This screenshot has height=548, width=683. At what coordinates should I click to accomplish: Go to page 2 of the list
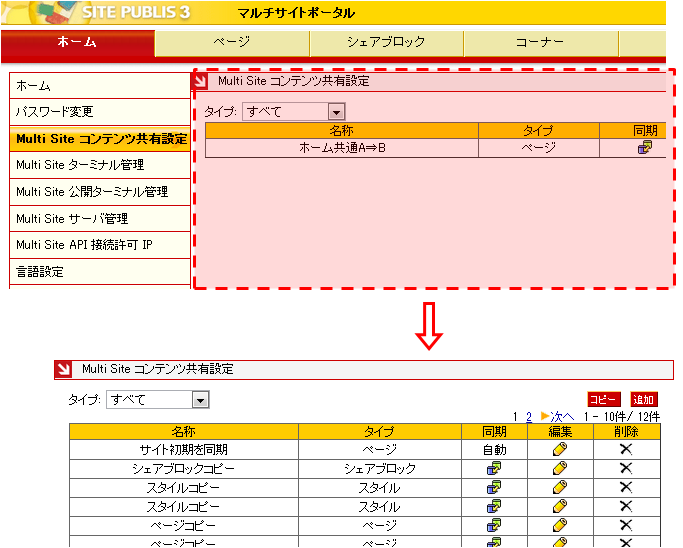(529, 417)
